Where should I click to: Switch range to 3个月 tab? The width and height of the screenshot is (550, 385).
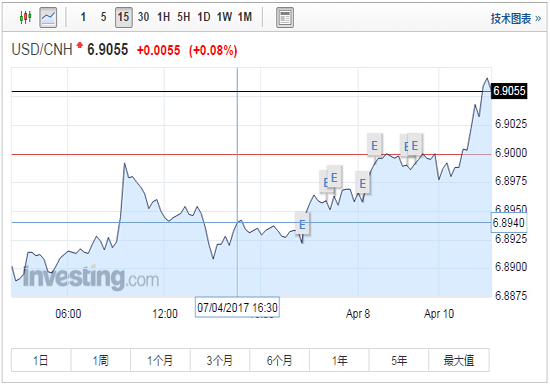220,360
